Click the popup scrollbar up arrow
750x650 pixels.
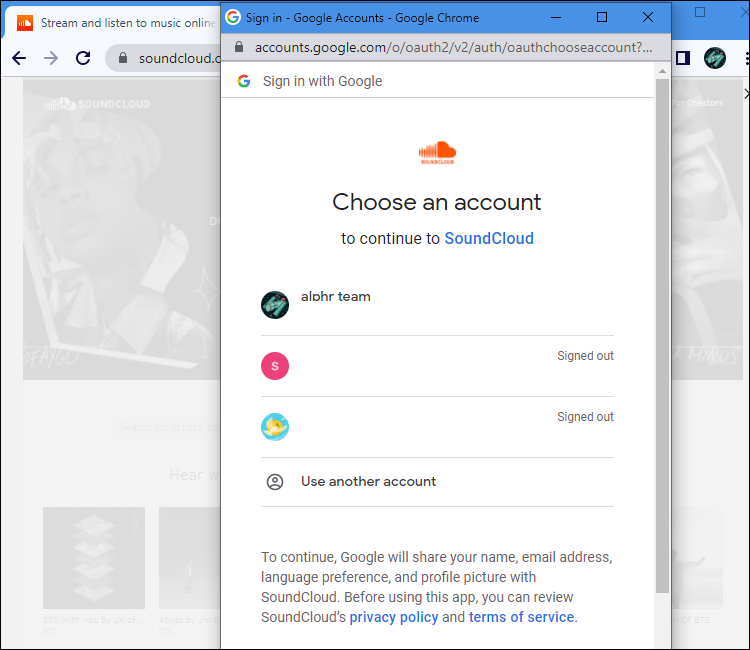[662, 71]
